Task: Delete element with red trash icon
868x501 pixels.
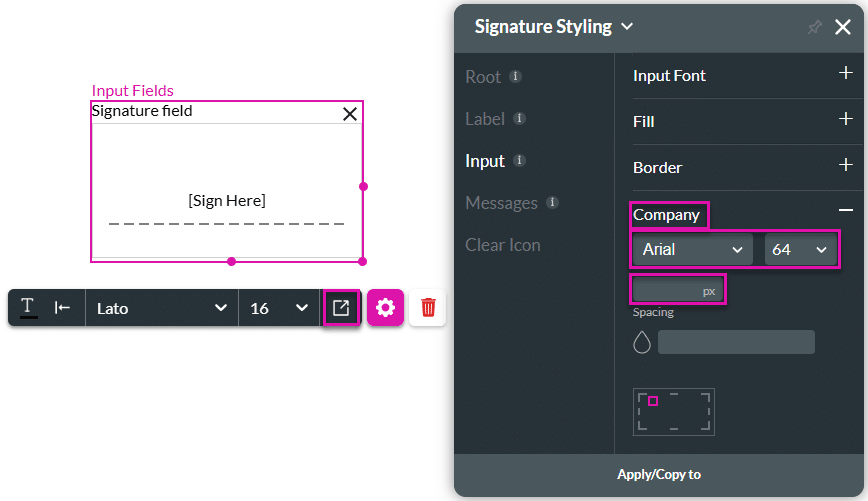Action: [x=428, y=308]
